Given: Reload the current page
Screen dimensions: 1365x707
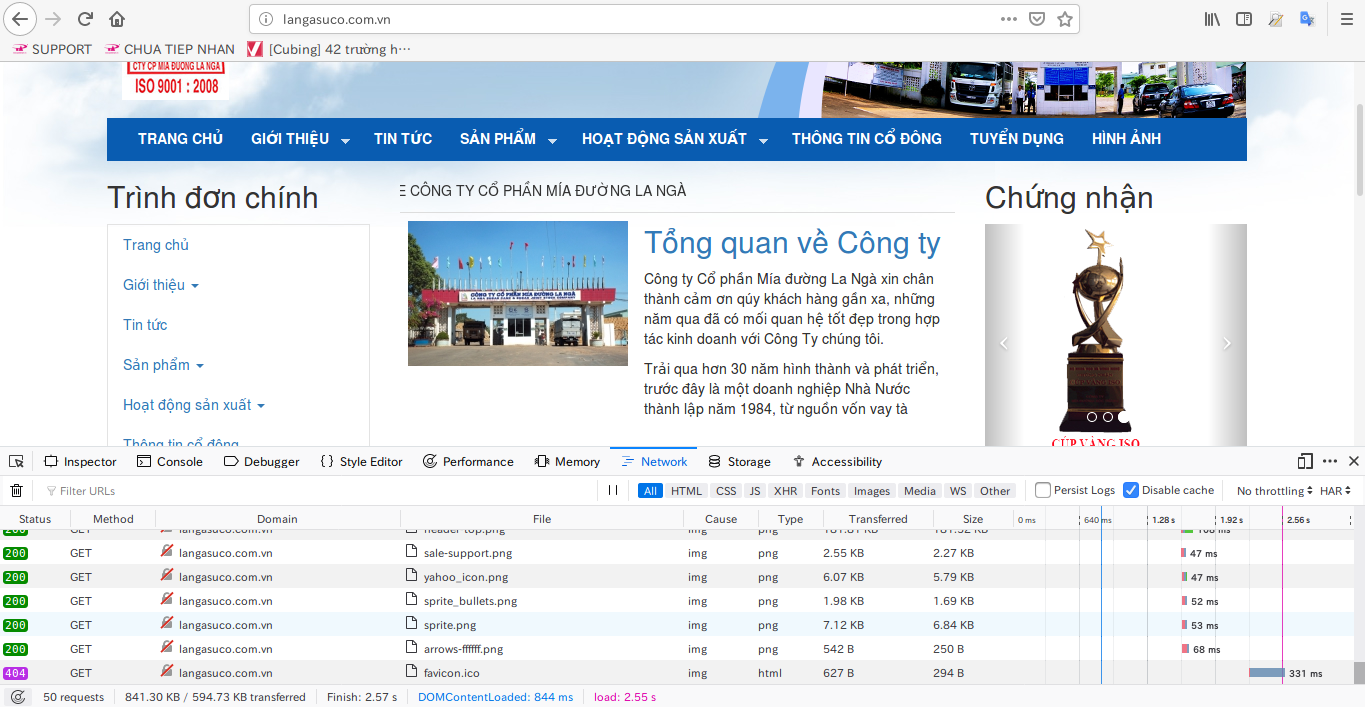Looking at the screenshot, I should point(86,18).
